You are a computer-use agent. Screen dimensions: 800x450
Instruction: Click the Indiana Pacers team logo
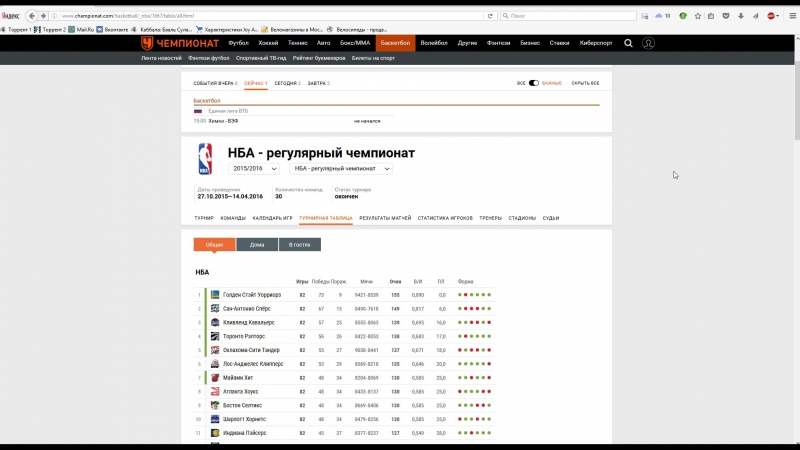coord(215,433)
